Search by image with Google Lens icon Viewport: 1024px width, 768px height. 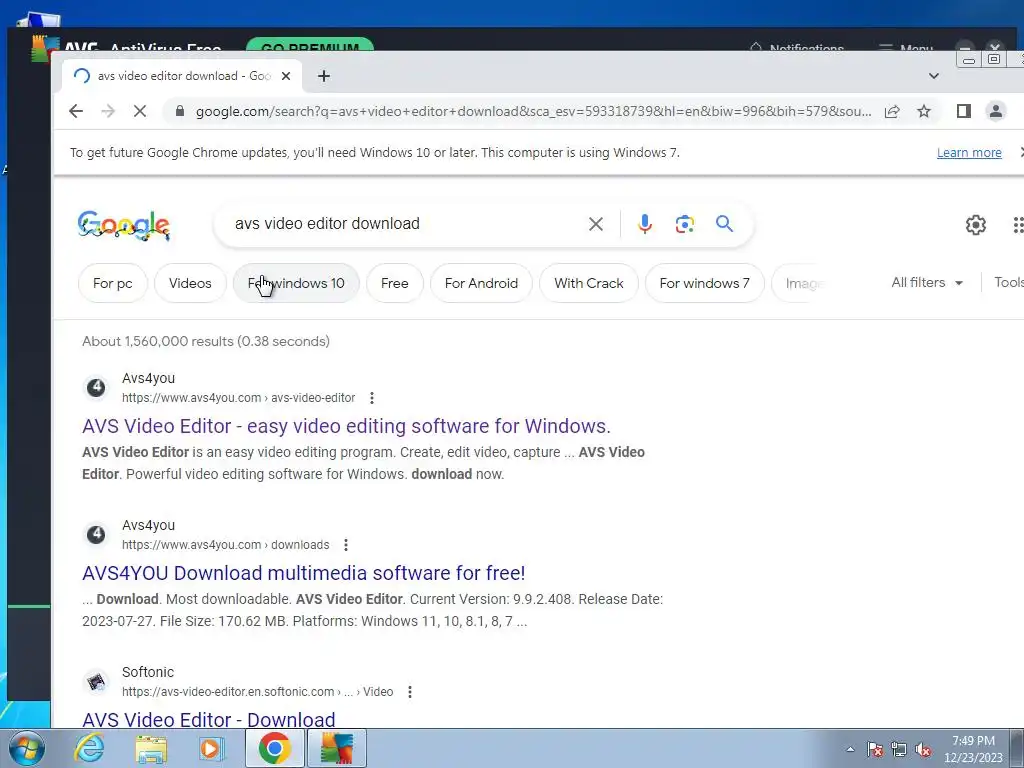684,224
